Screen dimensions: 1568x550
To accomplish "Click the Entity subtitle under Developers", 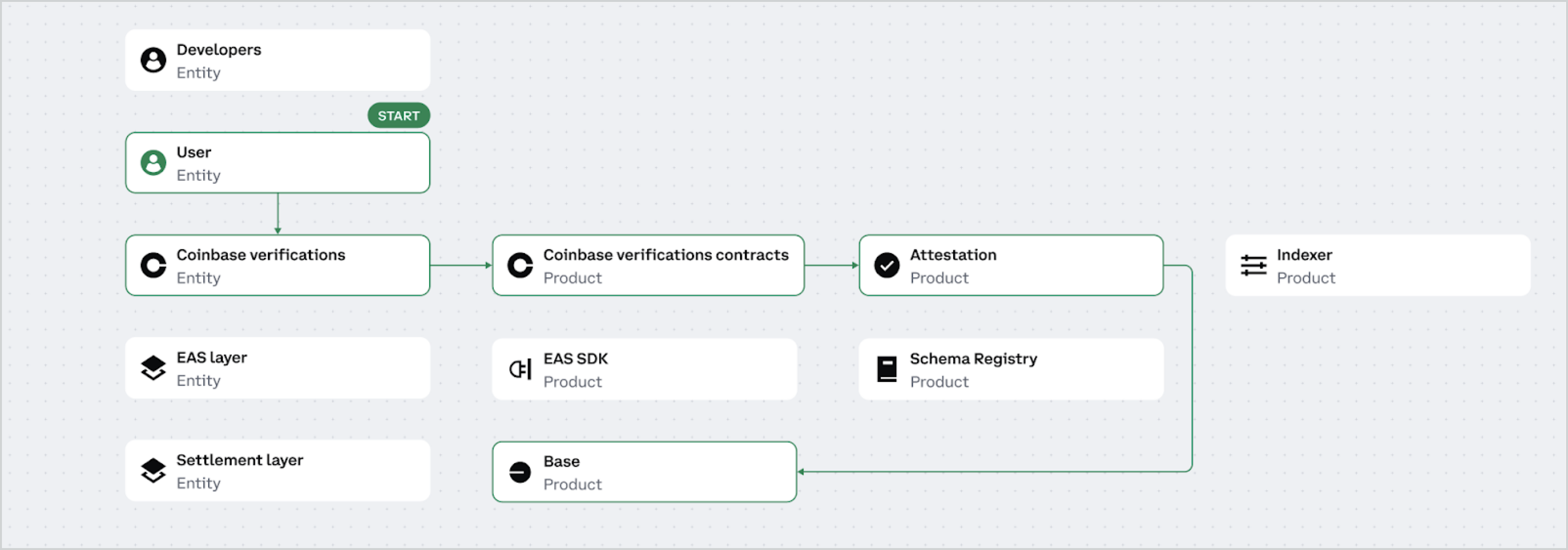I will tap(198, 73).
